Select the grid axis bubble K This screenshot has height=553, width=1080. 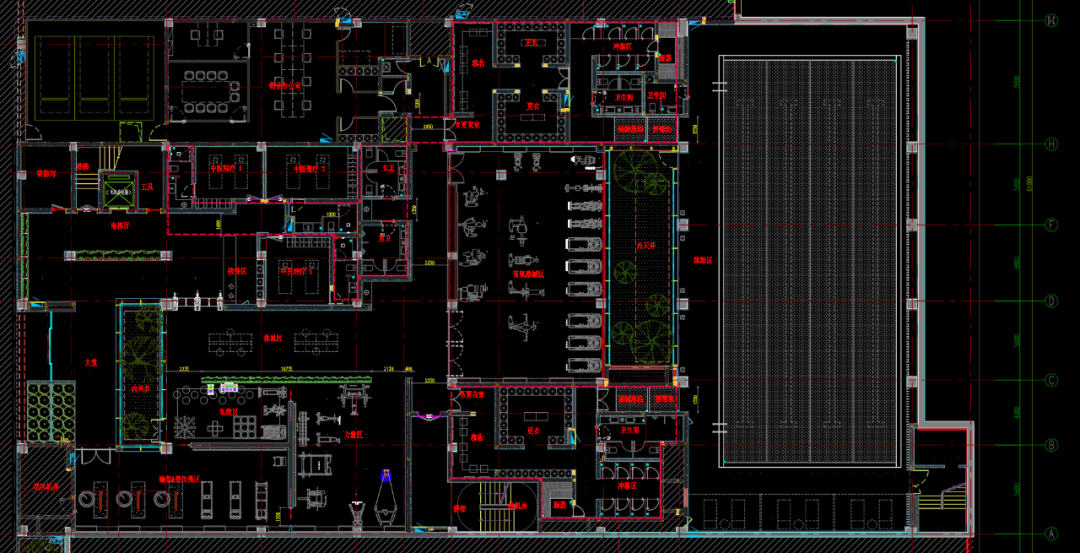pyautogui.click(x=1051, y=20)
